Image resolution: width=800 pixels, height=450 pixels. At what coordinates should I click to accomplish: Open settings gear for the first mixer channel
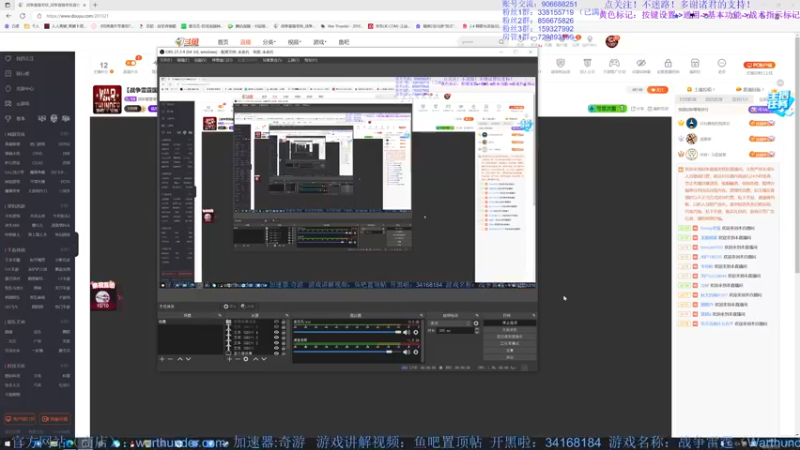(x=416, y=332)
